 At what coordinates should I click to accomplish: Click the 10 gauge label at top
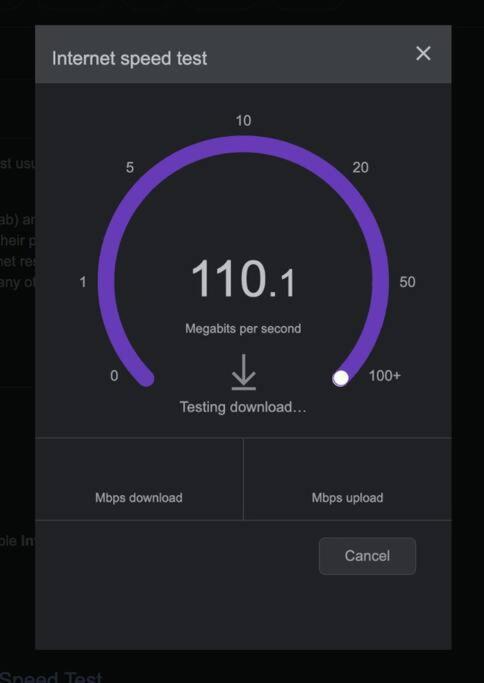point(243,121)
